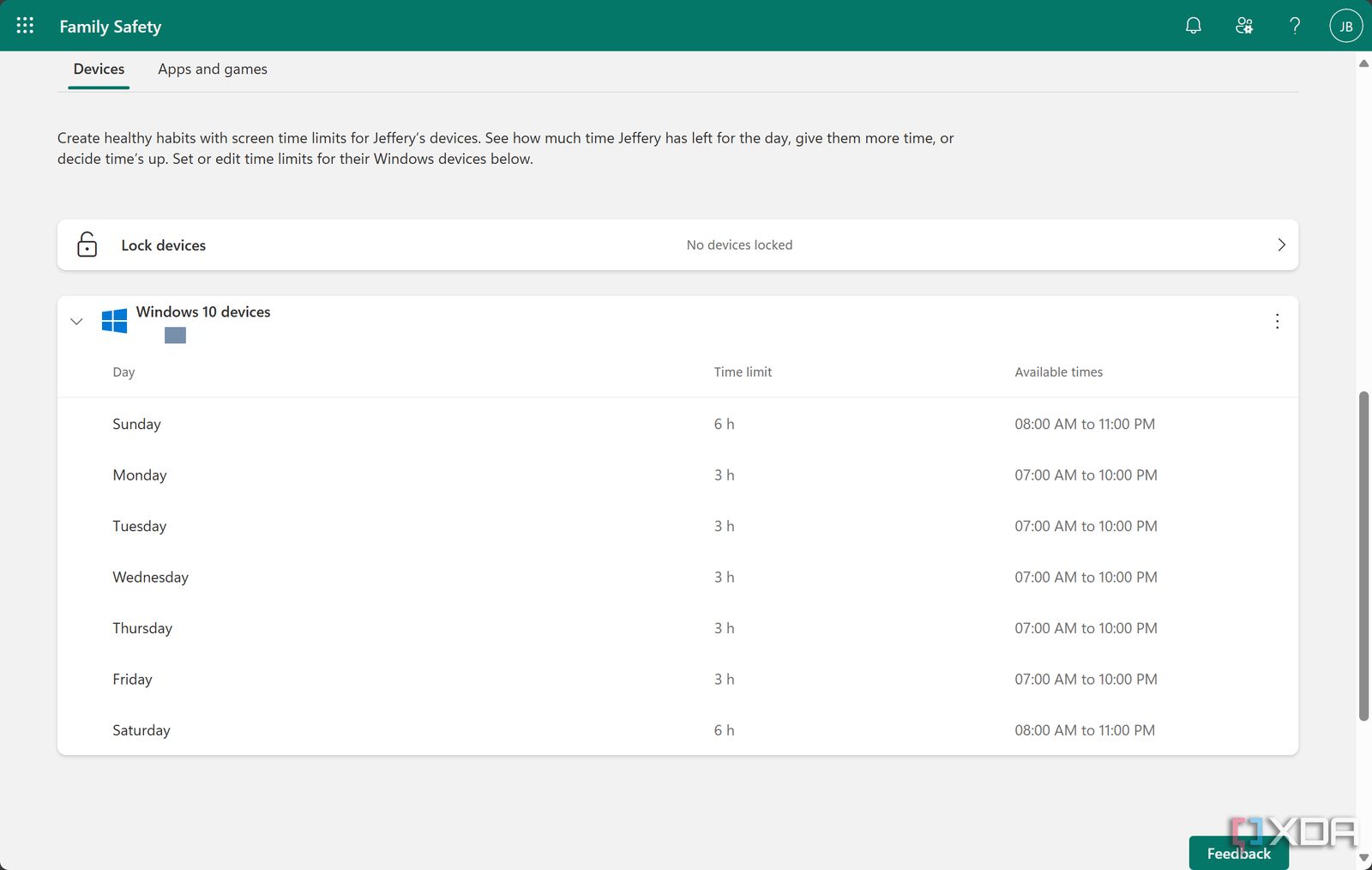This screenshot has width=1372, height=870.
Task: Click the page vertical scrollbar thumb
Action: [1363, 556]
